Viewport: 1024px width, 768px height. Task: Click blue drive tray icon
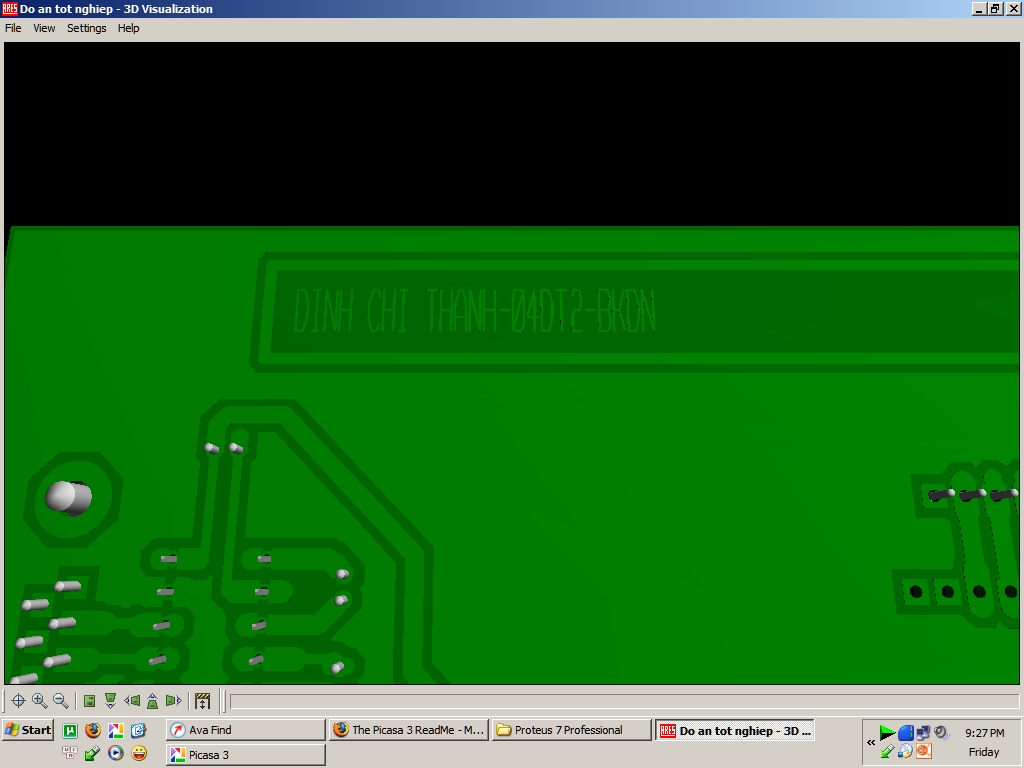905,733
